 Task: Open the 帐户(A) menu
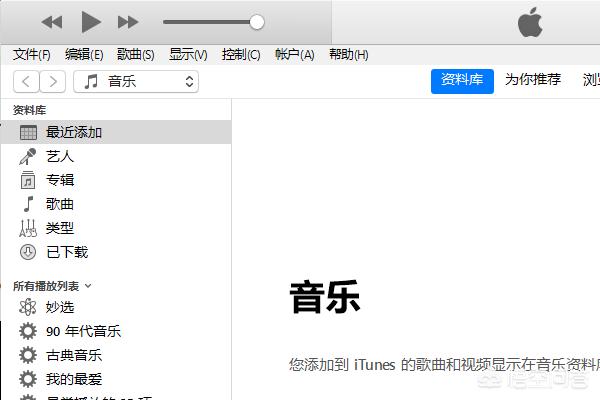pyautogui.click(x=295, y=55)
